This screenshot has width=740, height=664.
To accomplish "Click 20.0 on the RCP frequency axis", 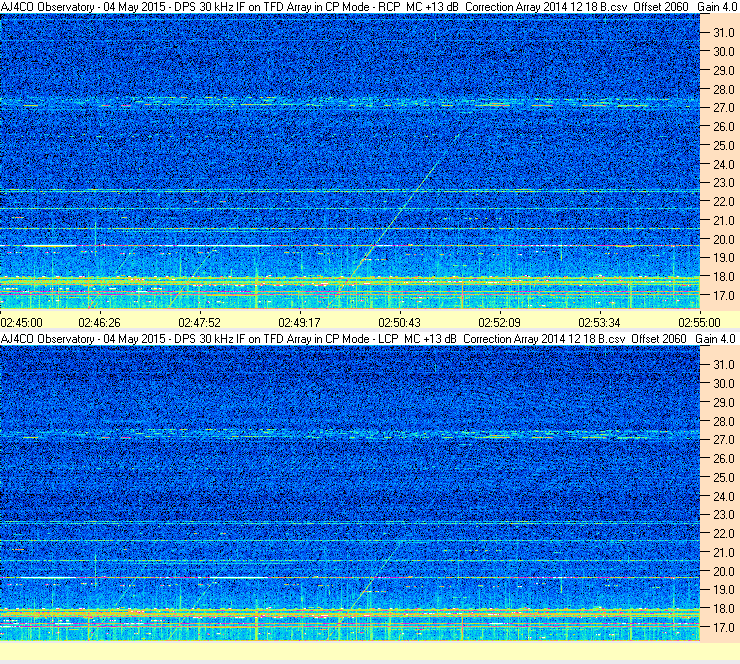I will pyautogui.click(x=723, y=240).
